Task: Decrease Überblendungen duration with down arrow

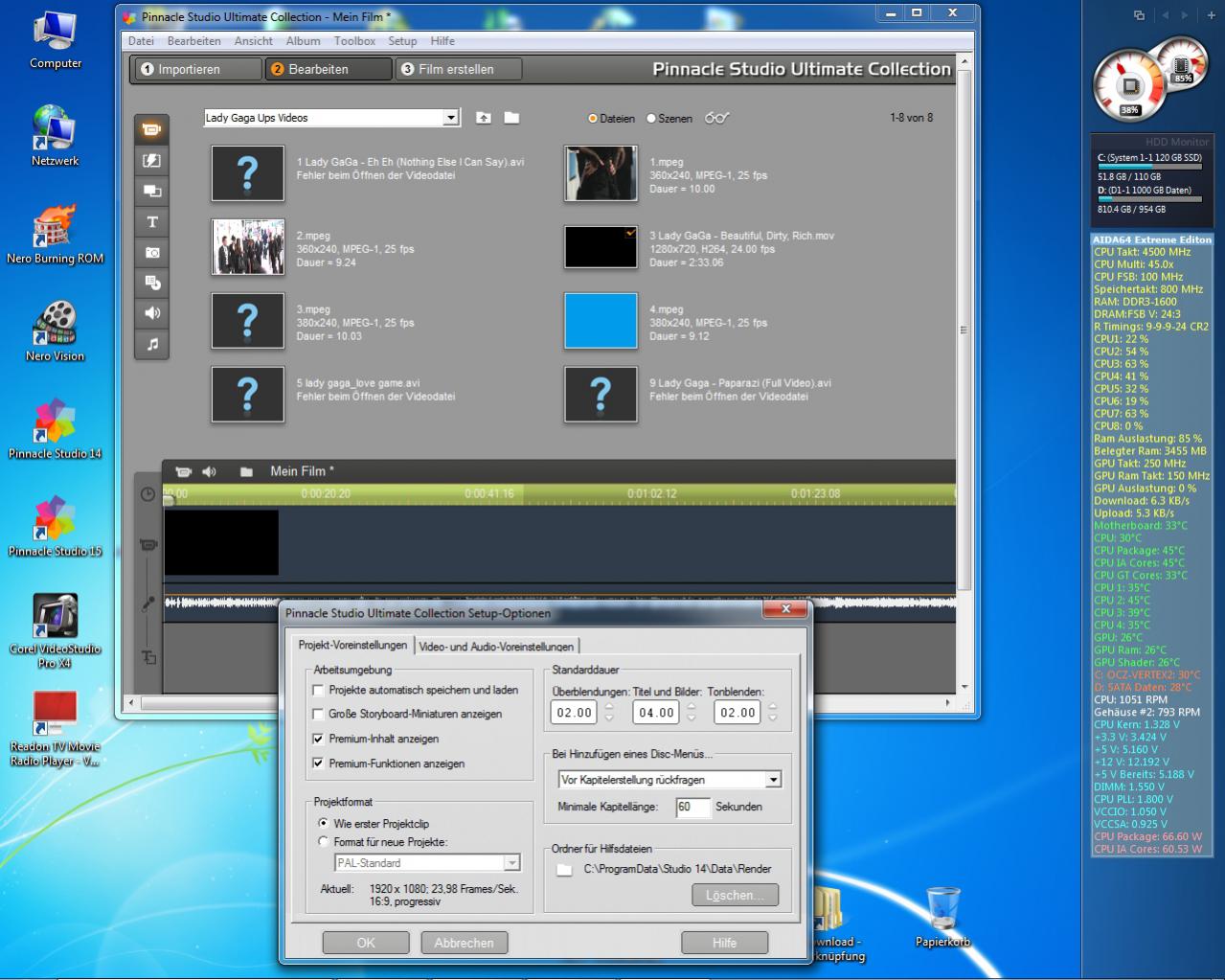Action: pyautogui.click(x=609, y=718)
